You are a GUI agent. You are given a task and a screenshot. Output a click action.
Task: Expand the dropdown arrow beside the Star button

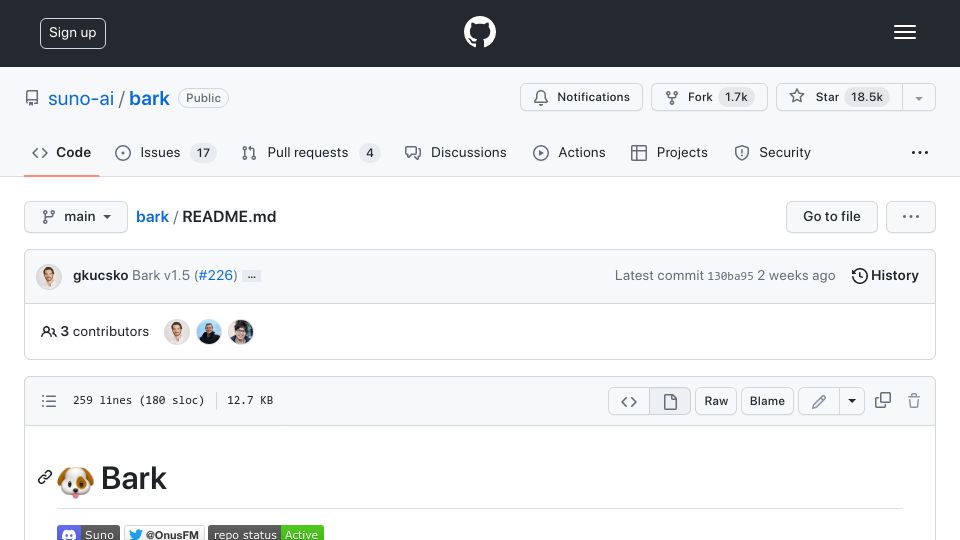point(918,98)
